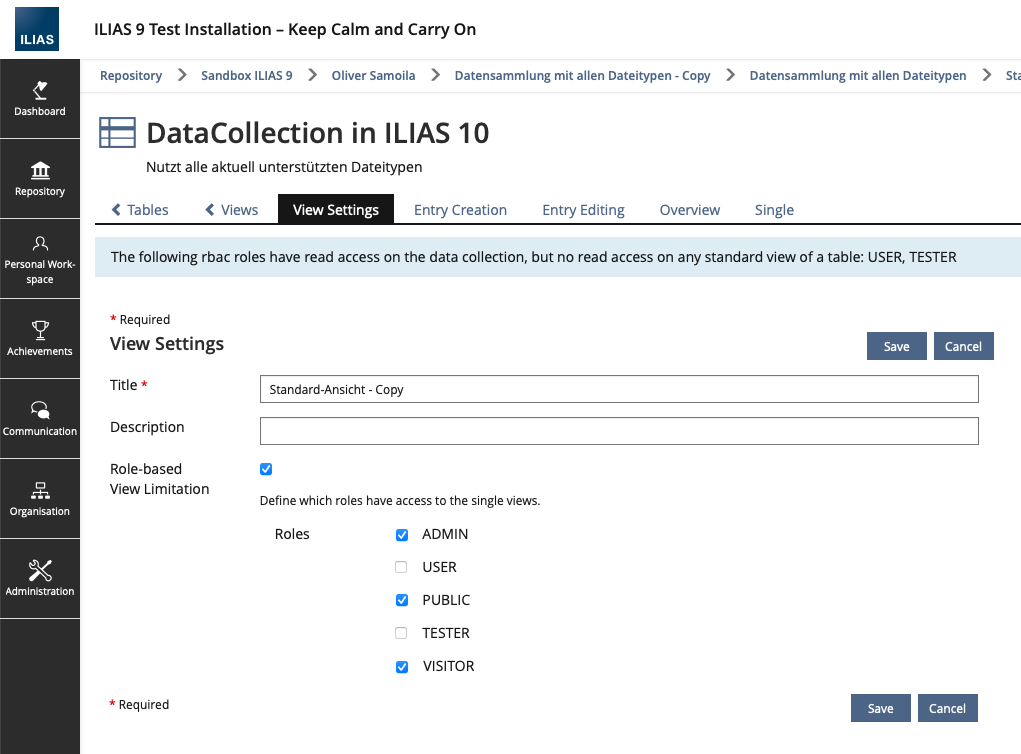The width and height of the screenshot is (1021, 754).
Task: Click into the Description input field
Action: [x=619, y=431]
